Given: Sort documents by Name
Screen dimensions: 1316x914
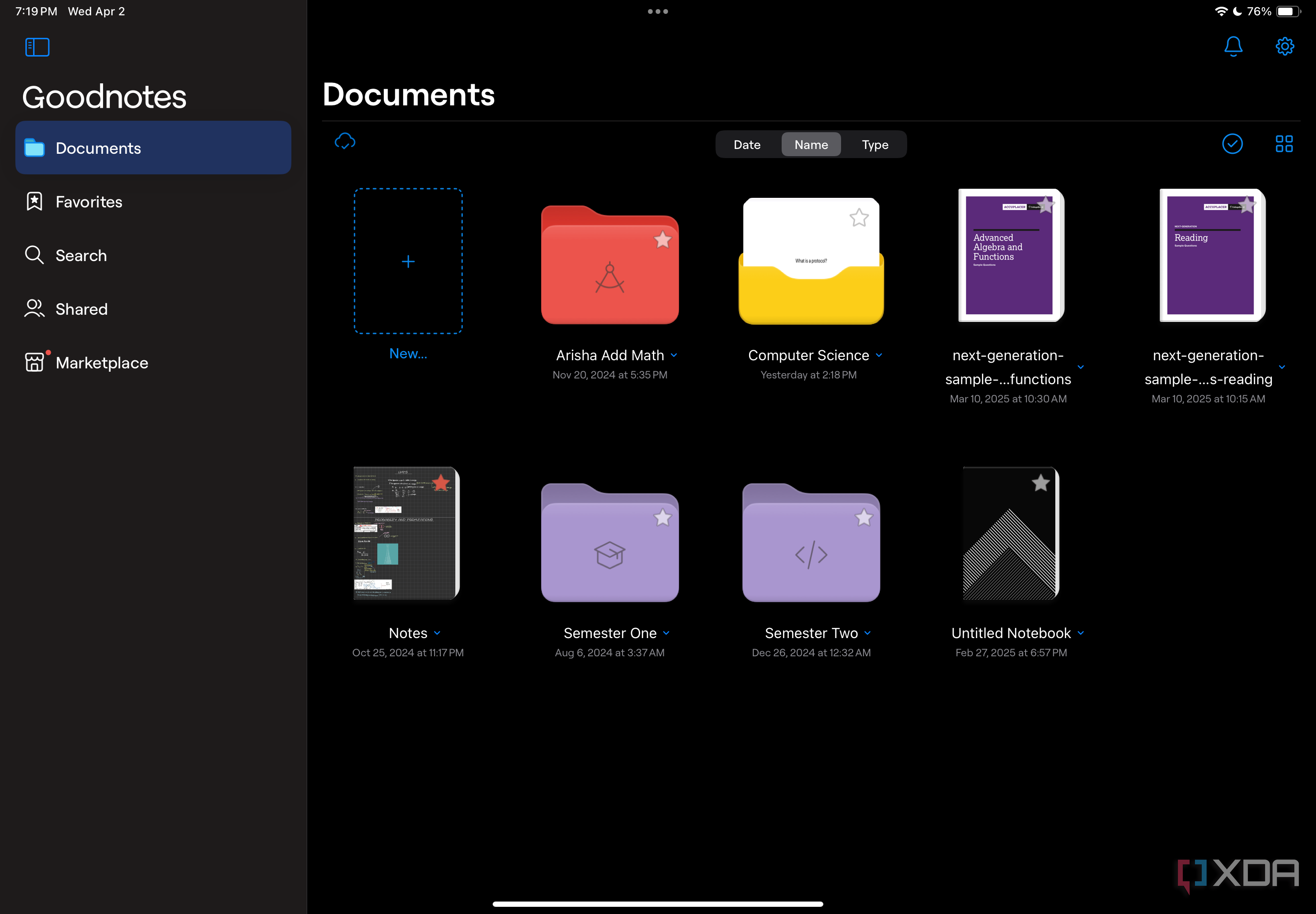Looking at the screenshot, I should 811,144.
